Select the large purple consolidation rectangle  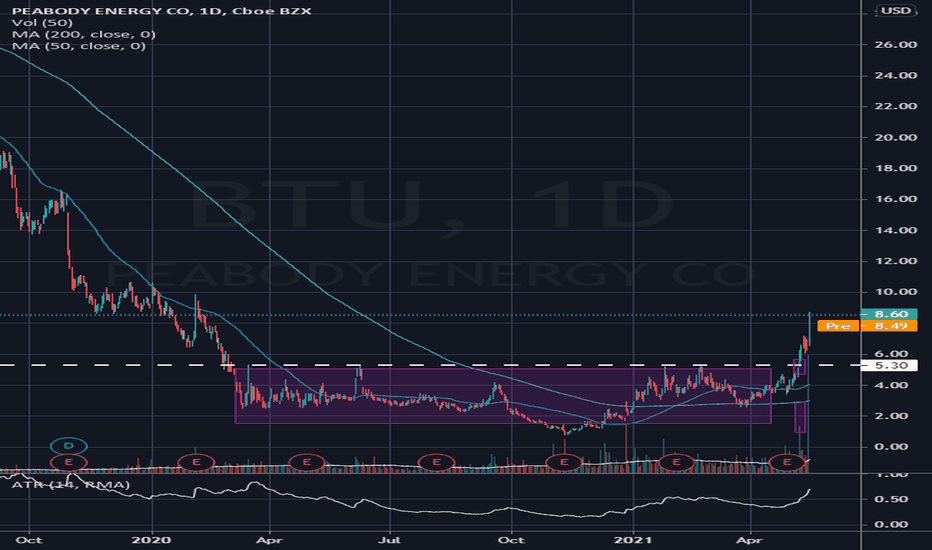[503, 396]
